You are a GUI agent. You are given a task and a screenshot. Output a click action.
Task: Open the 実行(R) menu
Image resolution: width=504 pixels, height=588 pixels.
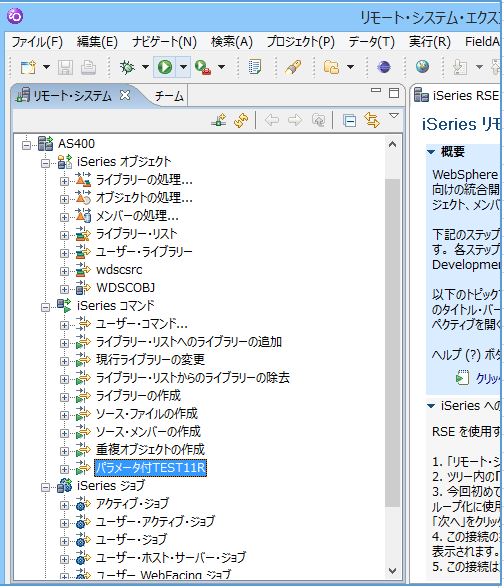[x=430, y=42]
